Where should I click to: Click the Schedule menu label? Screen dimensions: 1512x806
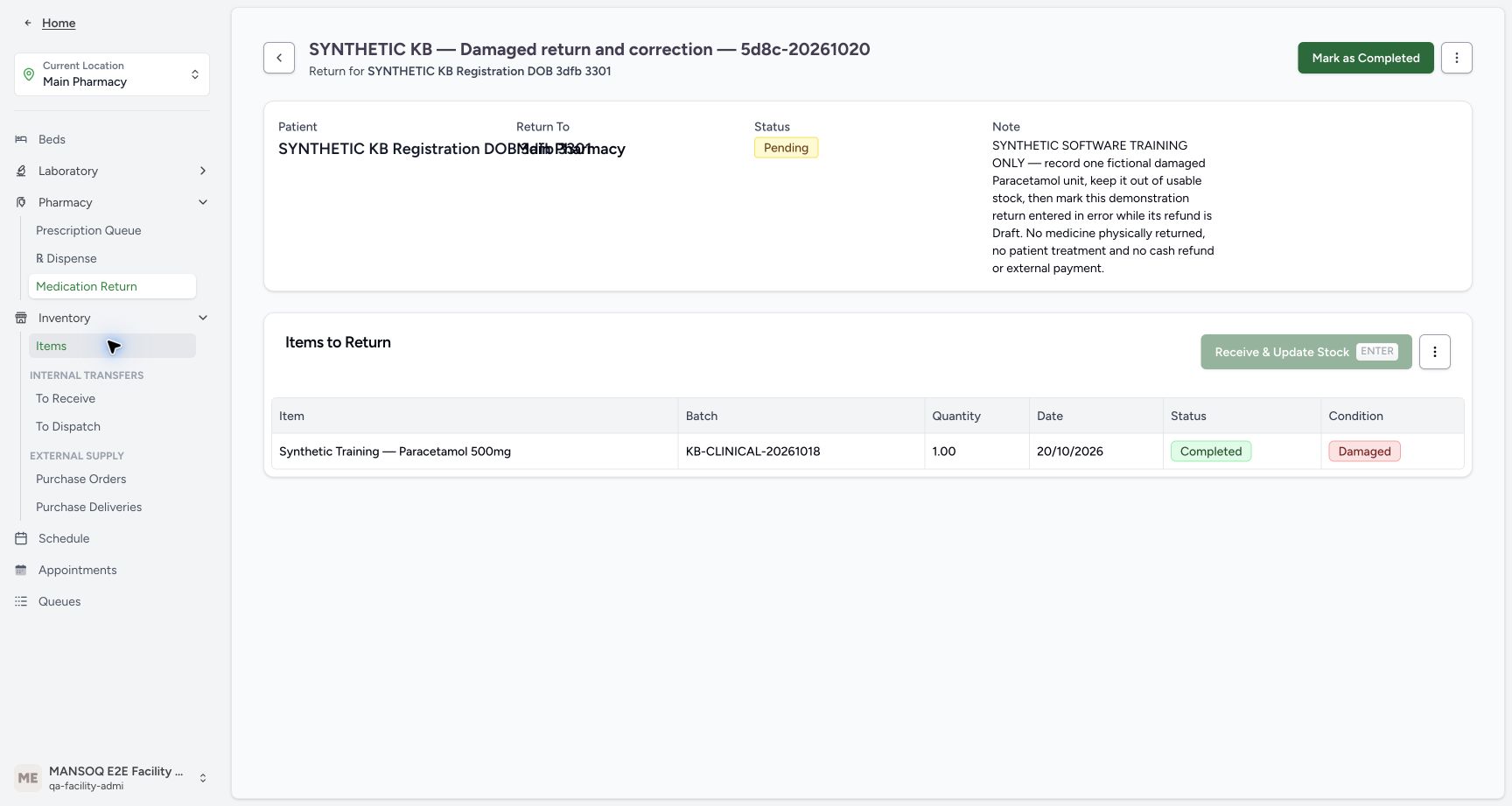point(64,538)
